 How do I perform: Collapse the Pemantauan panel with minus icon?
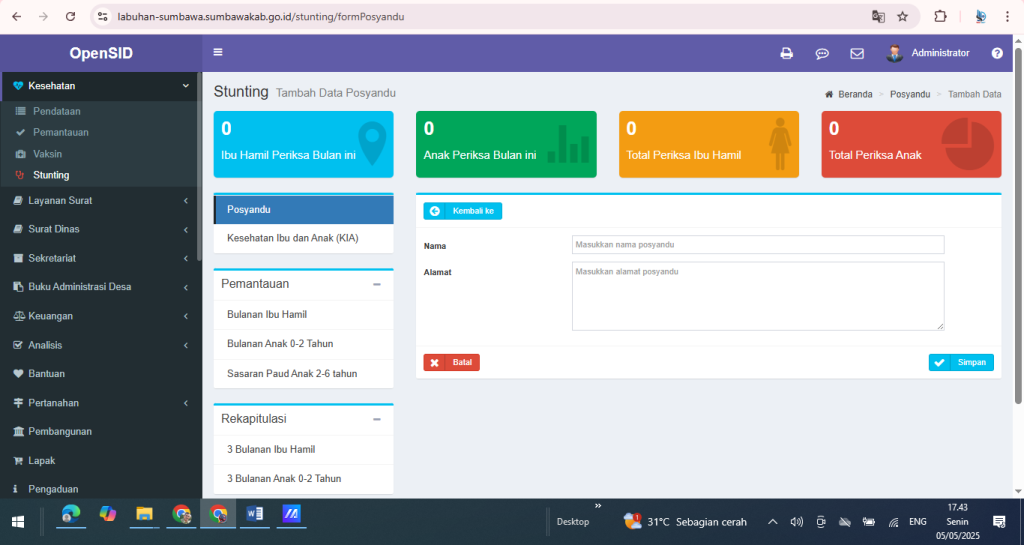click(377, 285)
